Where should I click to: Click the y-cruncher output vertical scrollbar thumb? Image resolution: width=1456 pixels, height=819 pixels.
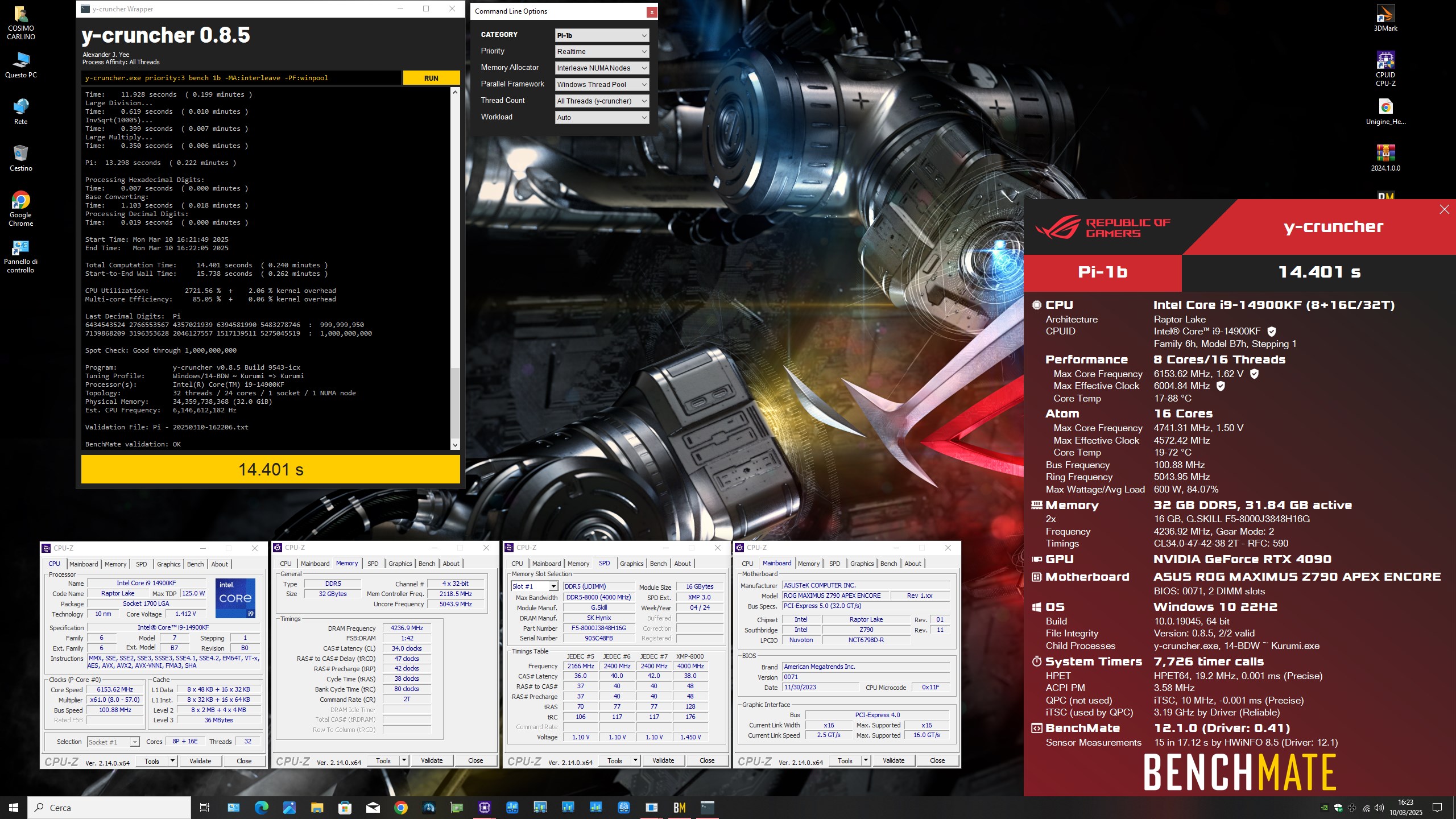click(455, 403)
